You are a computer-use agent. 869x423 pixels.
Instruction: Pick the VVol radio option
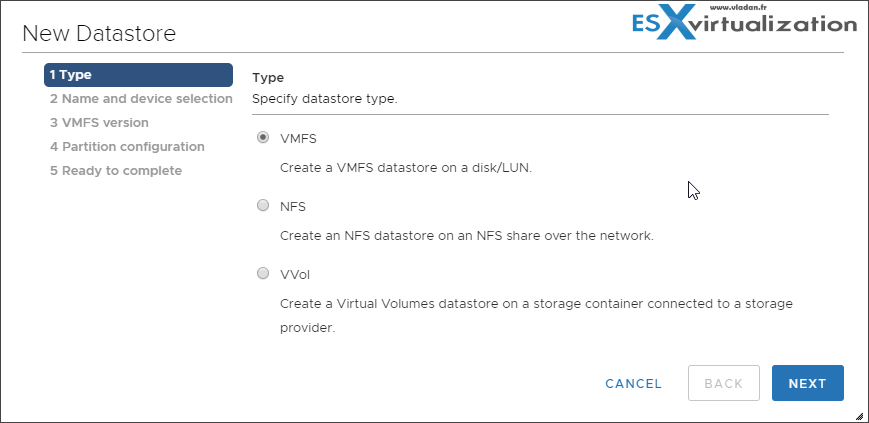click(263, 273)
